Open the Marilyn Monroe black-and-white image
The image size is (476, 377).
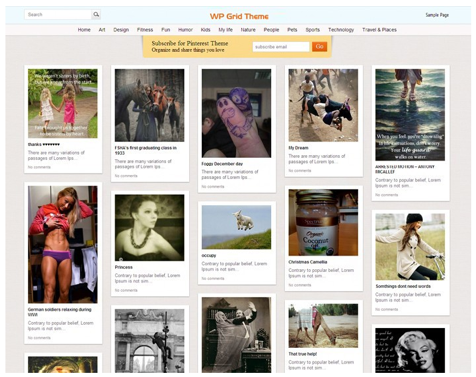[x=410, y=350]
